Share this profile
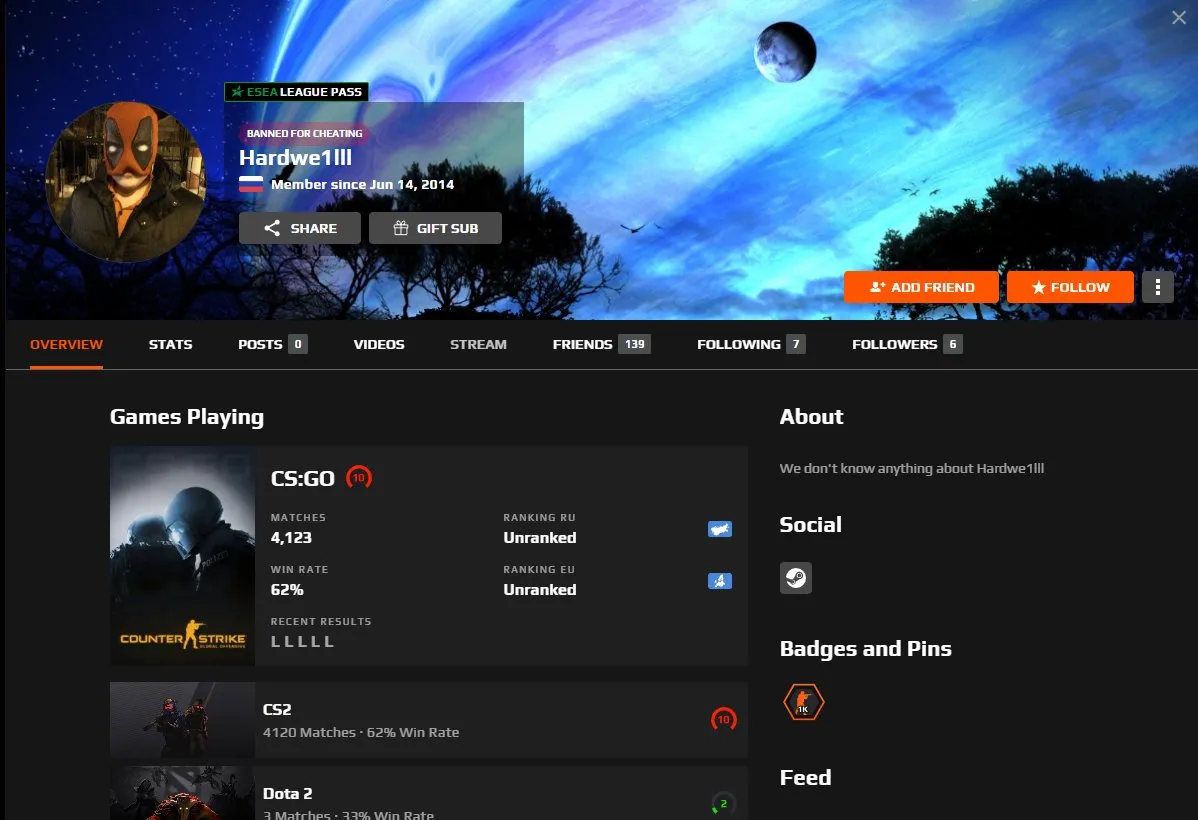 click(300, 228)
